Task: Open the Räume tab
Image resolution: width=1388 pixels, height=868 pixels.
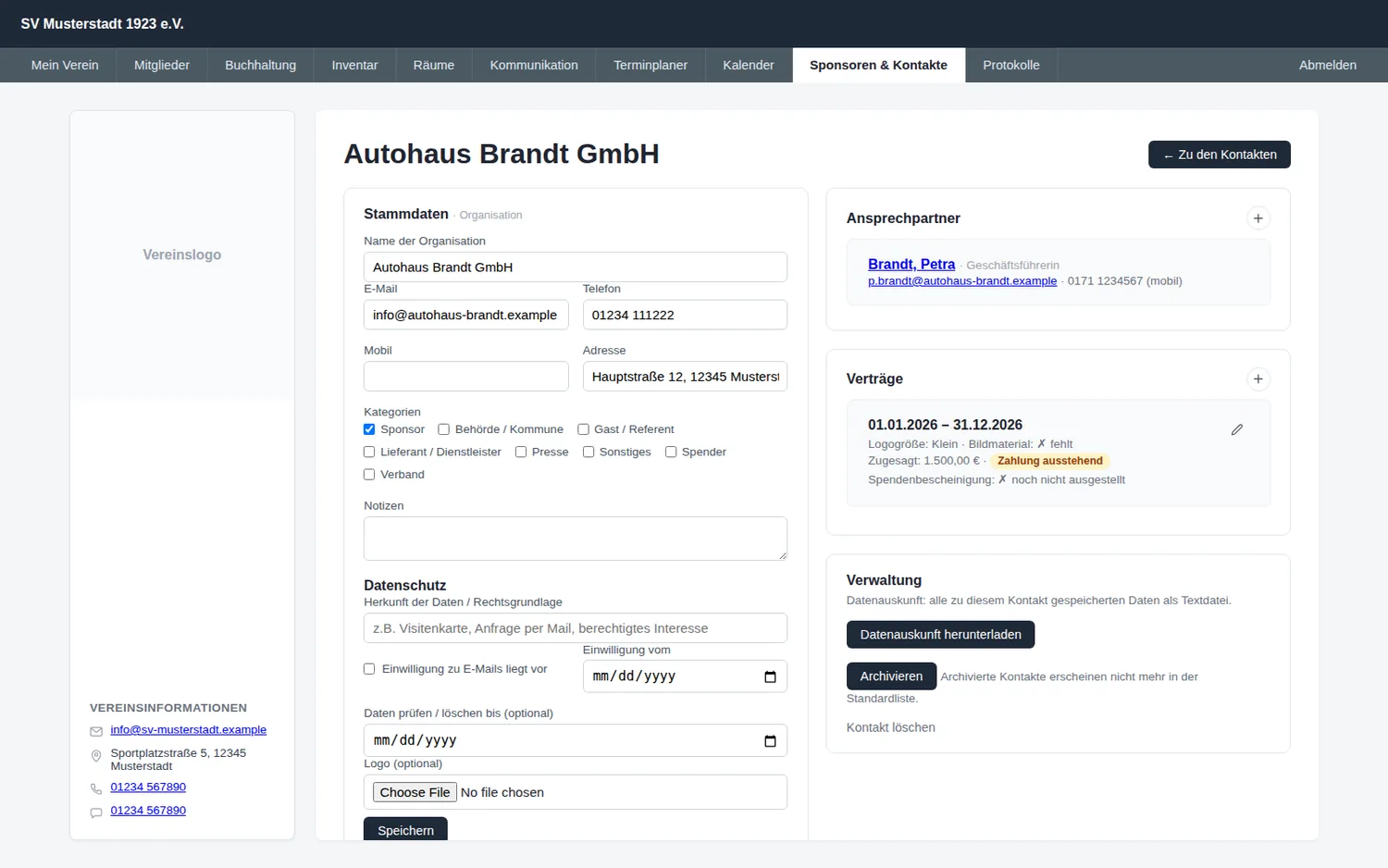Action: pyautogui.click(x=434, y=65)
